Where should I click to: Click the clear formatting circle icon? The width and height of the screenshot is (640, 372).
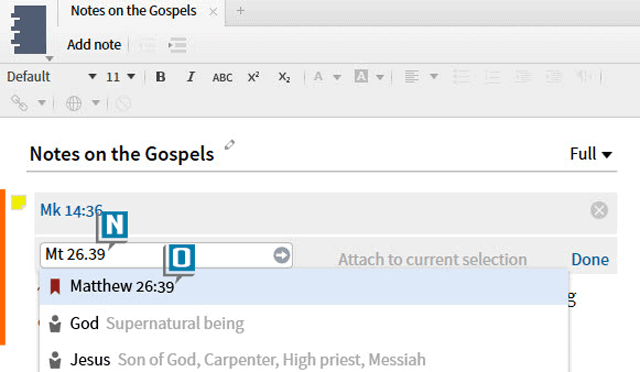click(x=123, y=104)
